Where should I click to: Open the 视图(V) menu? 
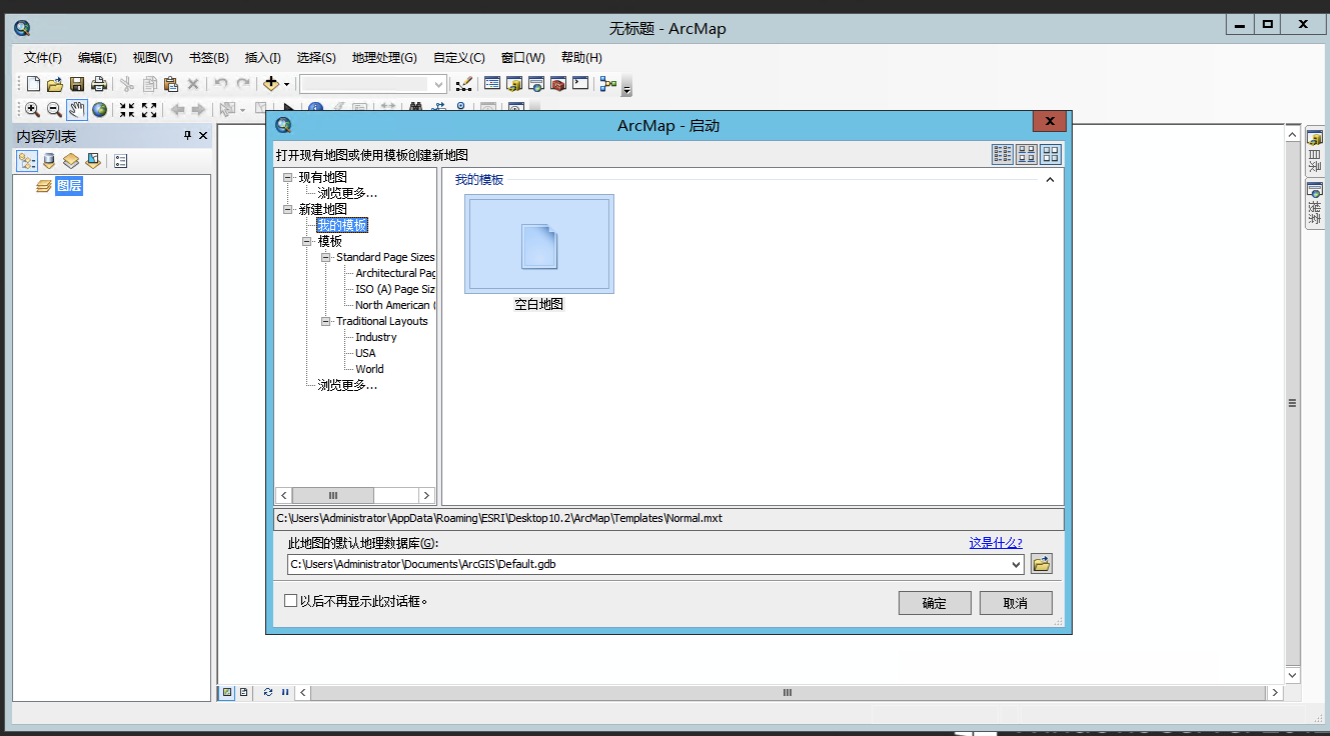point(152,58)
